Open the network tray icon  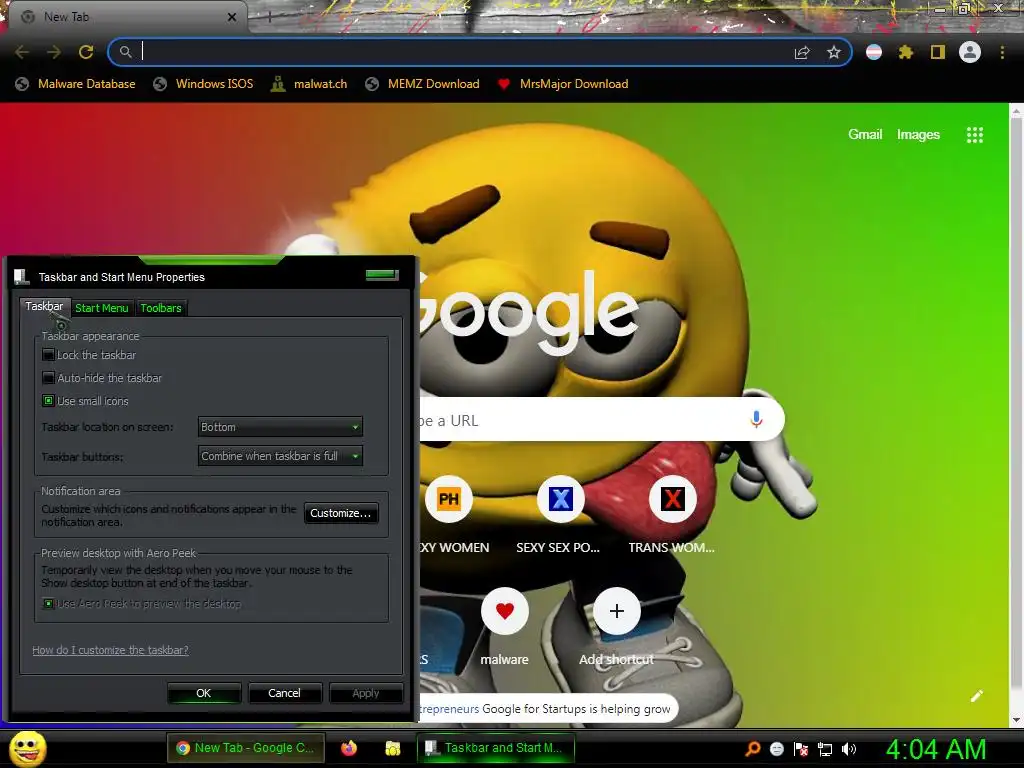tap(825, 749)
